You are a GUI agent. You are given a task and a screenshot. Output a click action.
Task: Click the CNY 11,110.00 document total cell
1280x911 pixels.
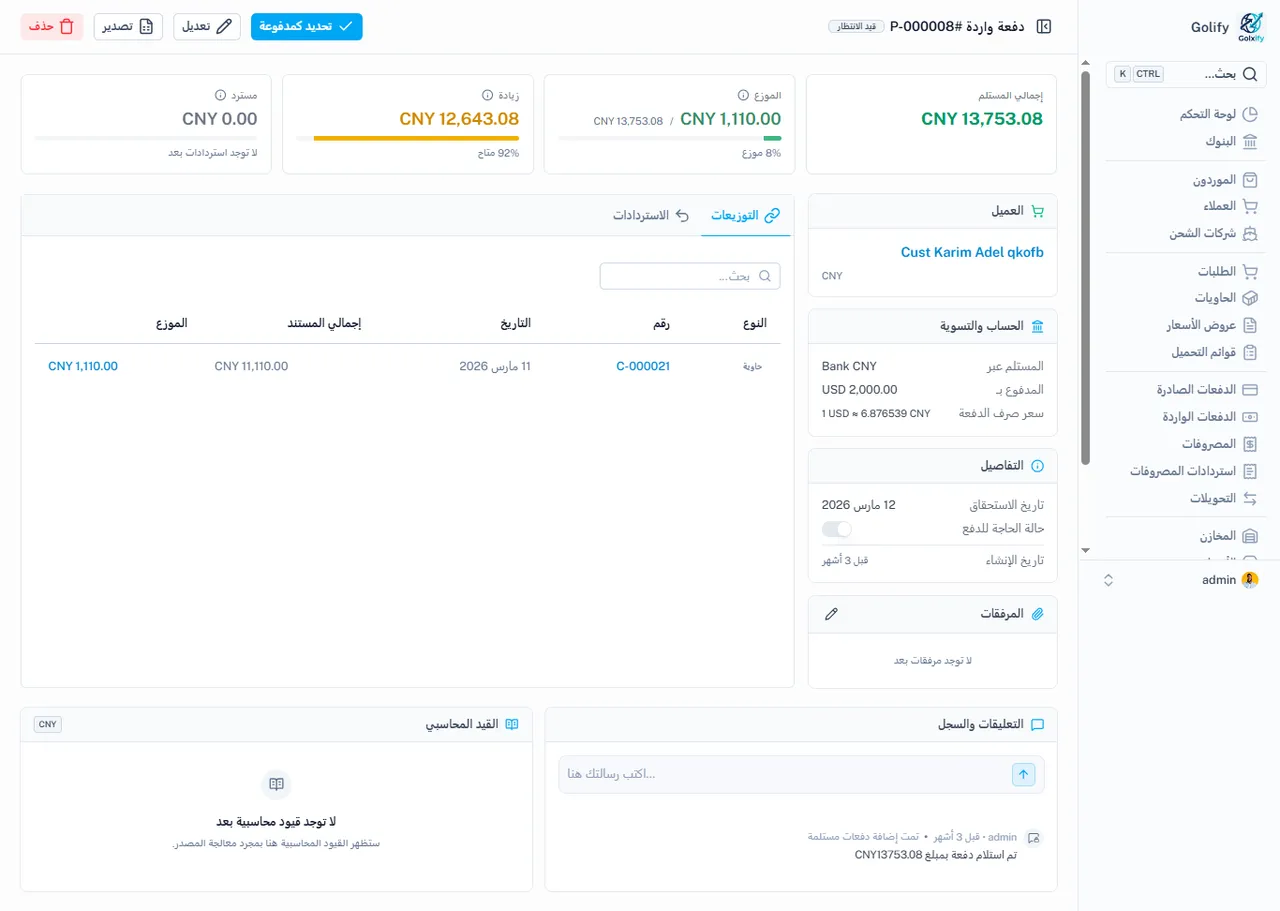[x=251, y=367]
